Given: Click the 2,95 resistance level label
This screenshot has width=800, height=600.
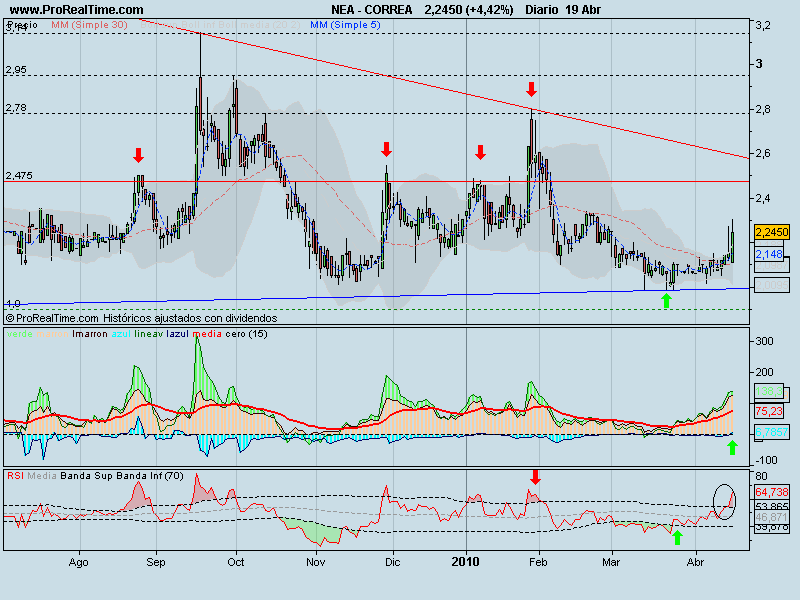Looking at the screenshot, I should [x=16, y=69].
